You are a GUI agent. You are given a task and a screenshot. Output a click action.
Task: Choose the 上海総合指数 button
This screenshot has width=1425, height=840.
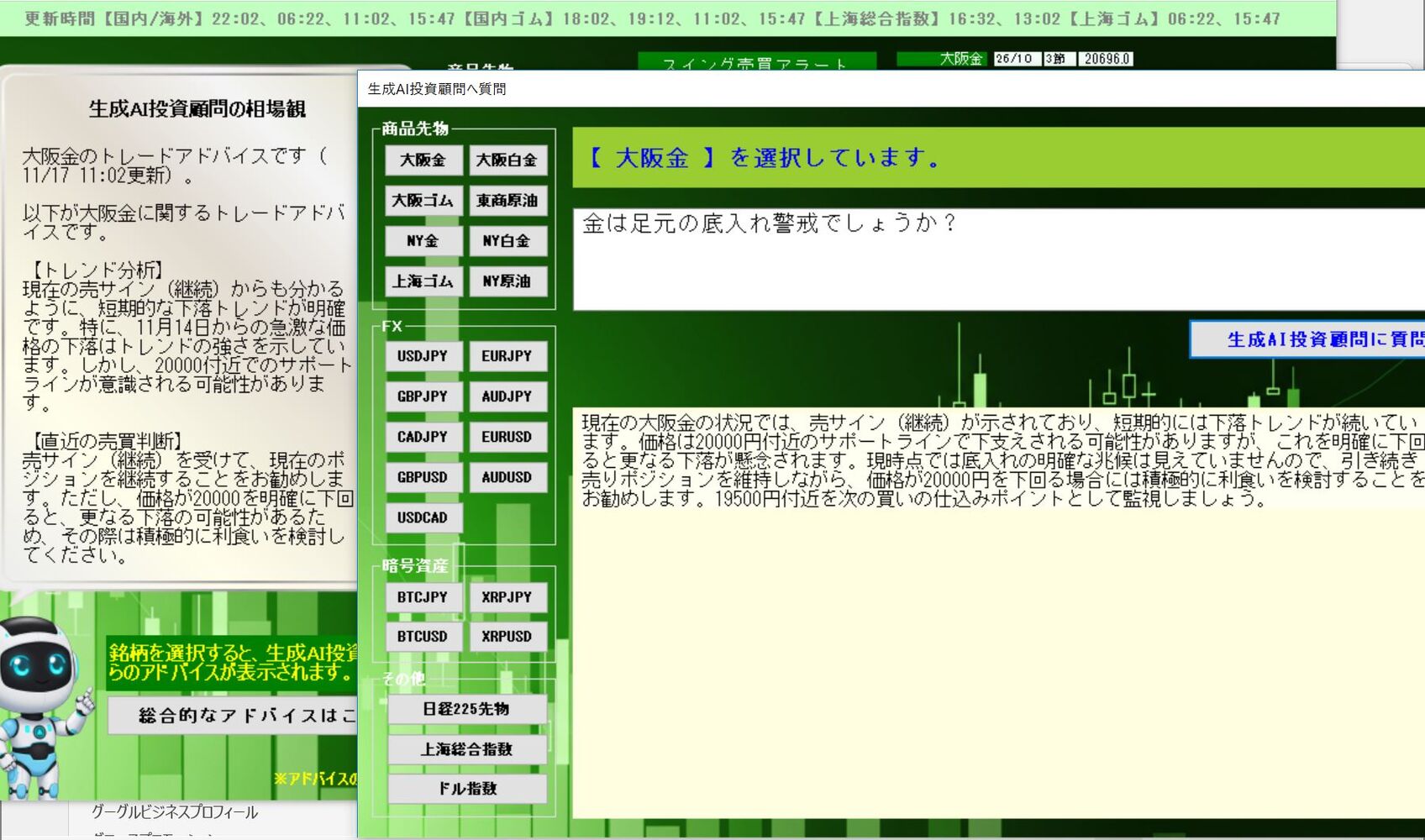point(467,749)
